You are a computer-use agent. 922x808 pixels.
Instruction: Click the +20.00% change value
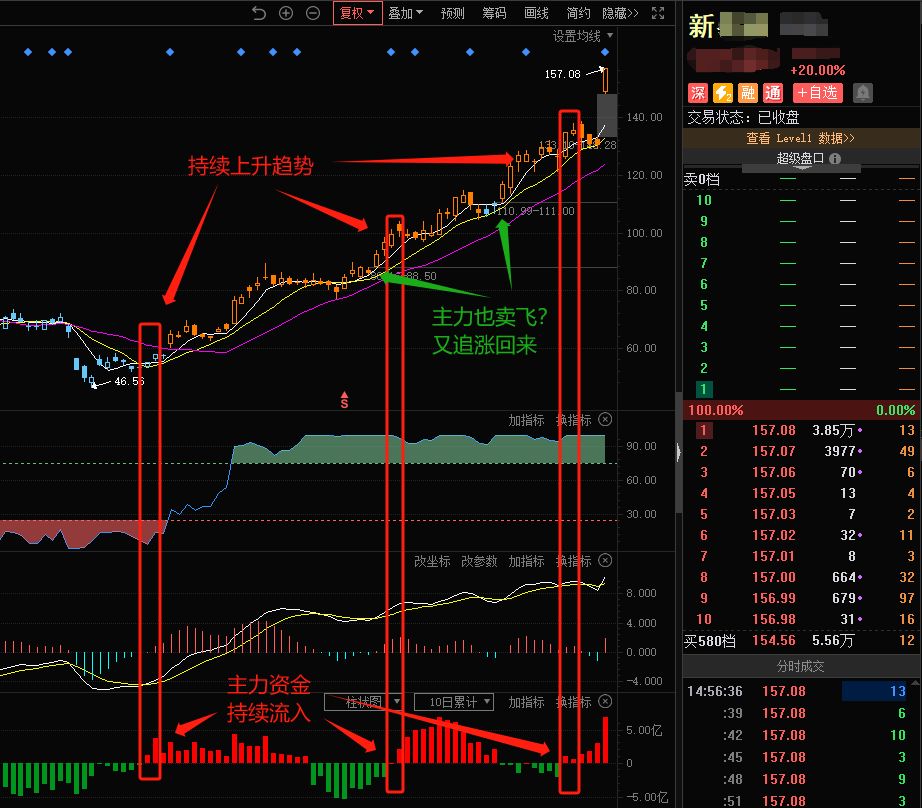click(x=817, y=71)
